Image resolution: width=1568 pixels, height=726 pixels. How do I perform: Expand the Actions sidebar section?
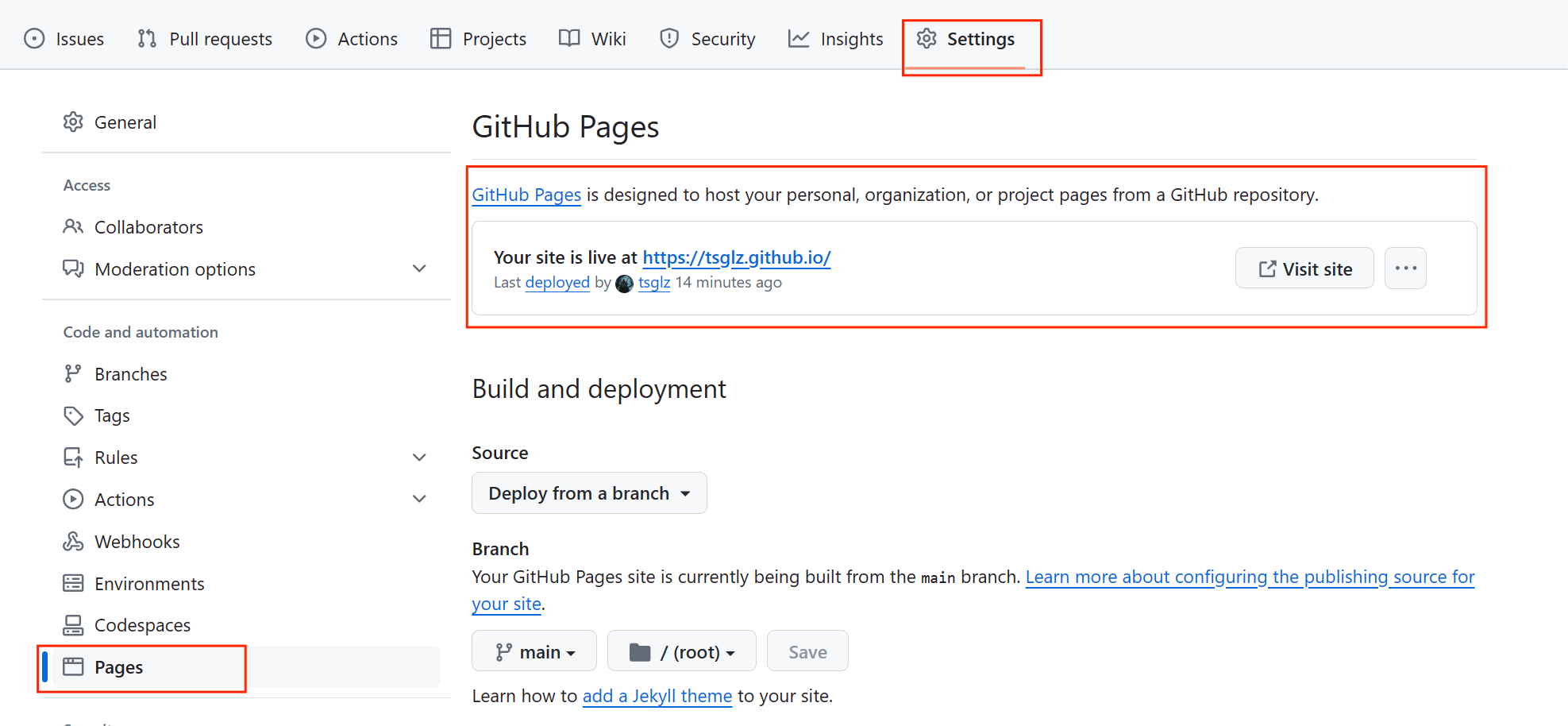click(x=419, y=500)
